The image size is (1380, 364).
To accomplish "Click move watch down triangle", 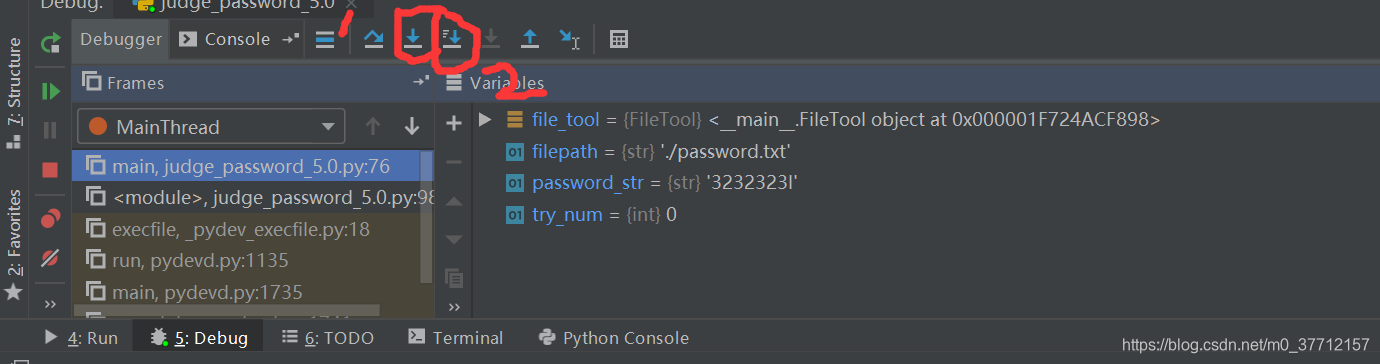I will tap(453, 239).
